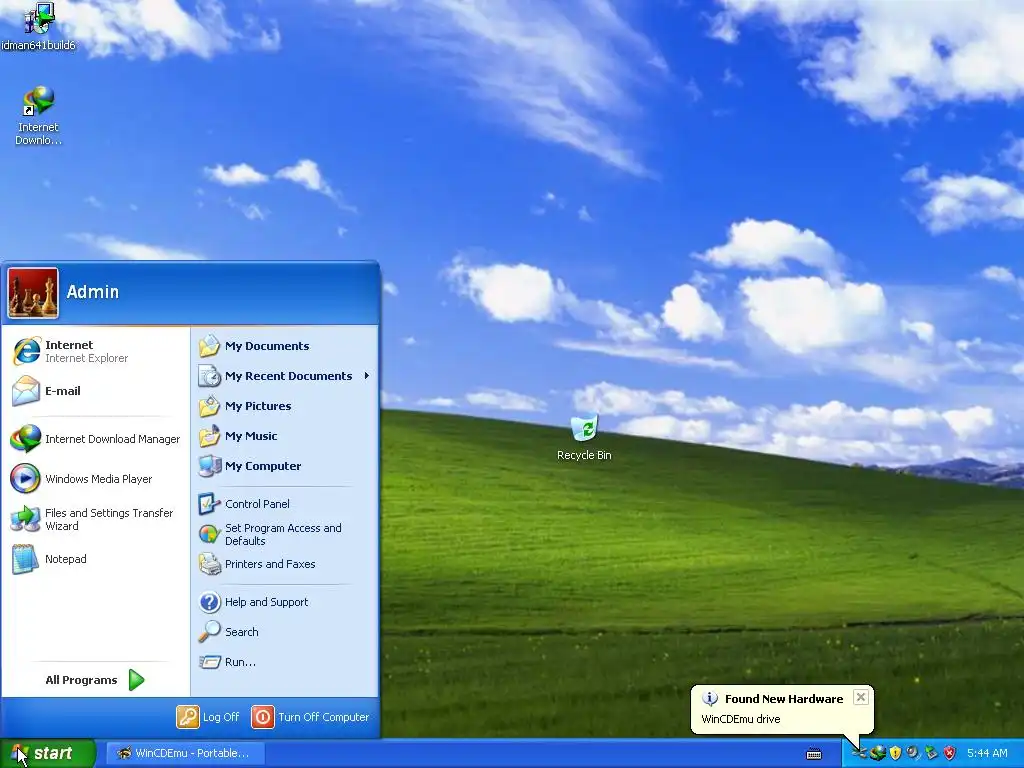Open Control Panel

284,504
